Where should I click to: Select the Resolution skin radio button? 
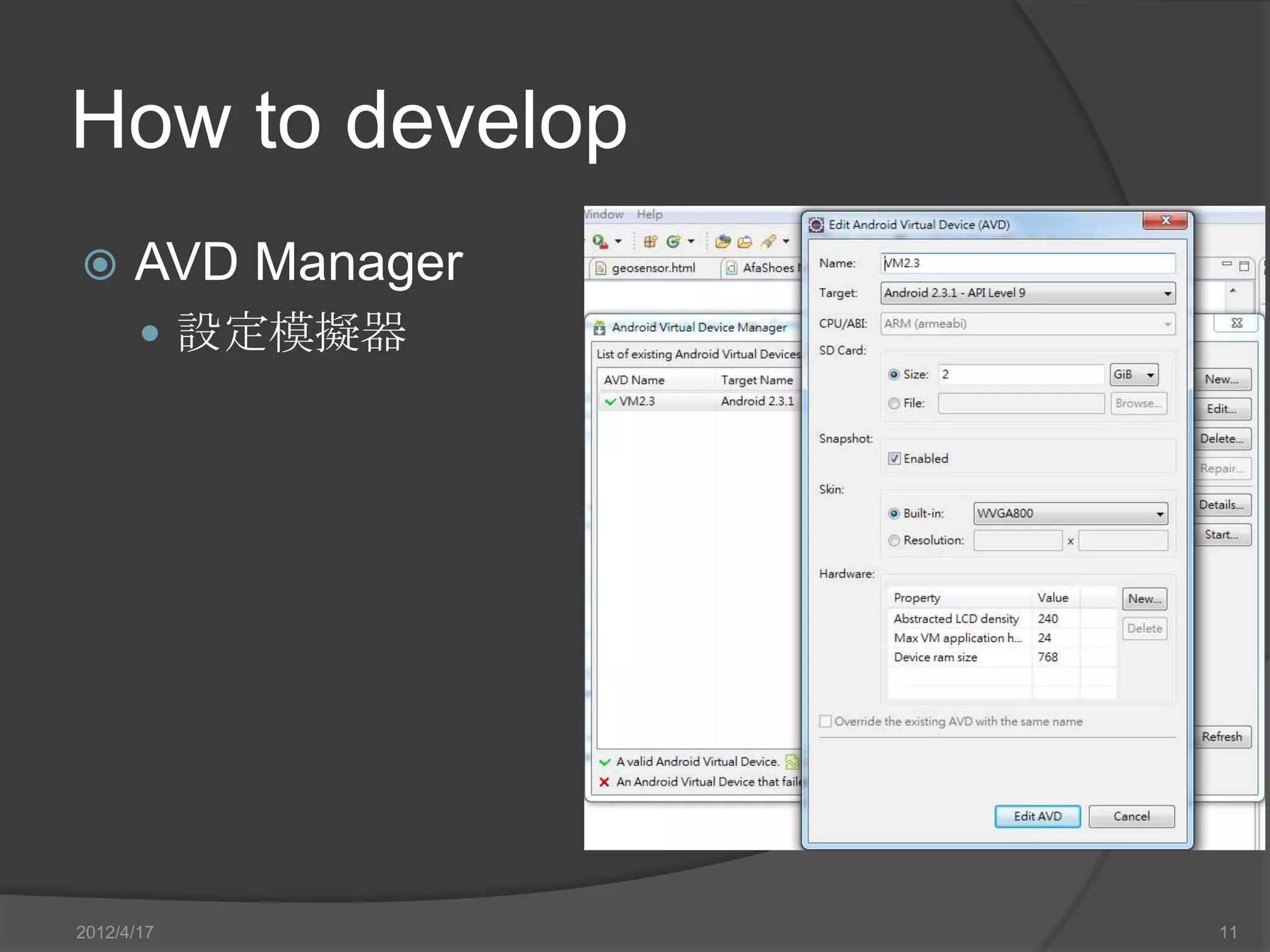pos(894,540)
